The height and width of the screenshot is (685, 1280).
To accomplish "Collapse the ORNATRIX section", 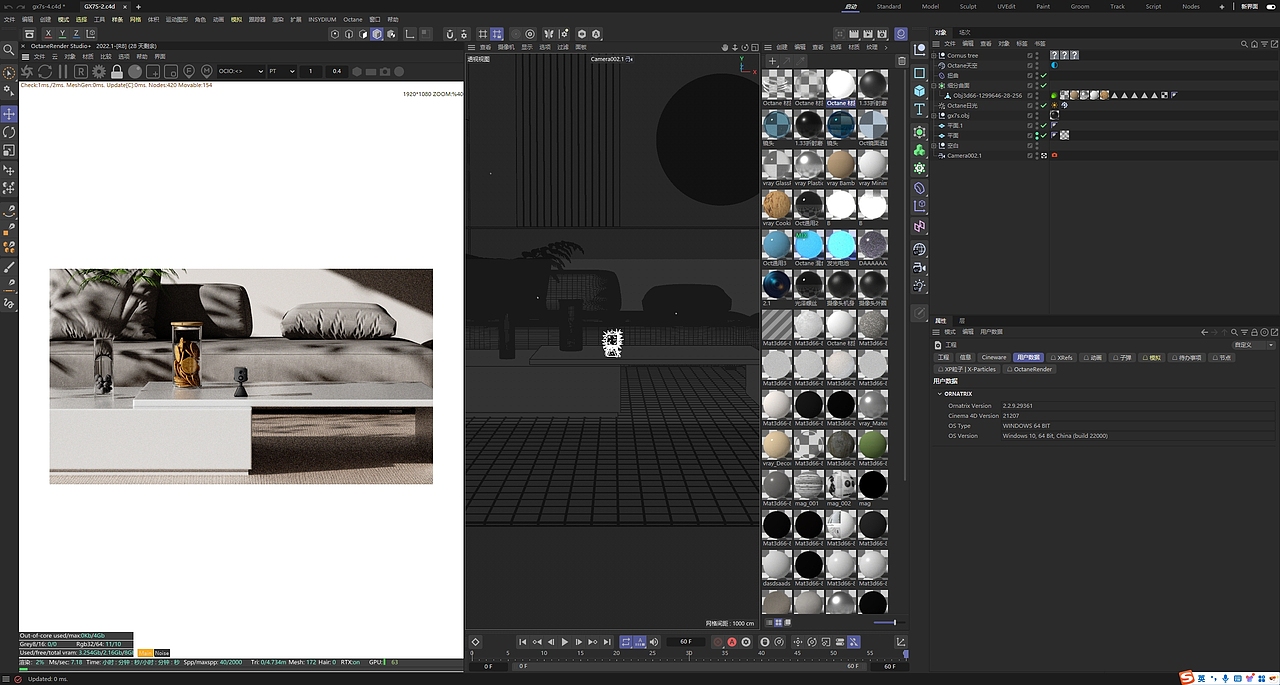I will point(939,394).
